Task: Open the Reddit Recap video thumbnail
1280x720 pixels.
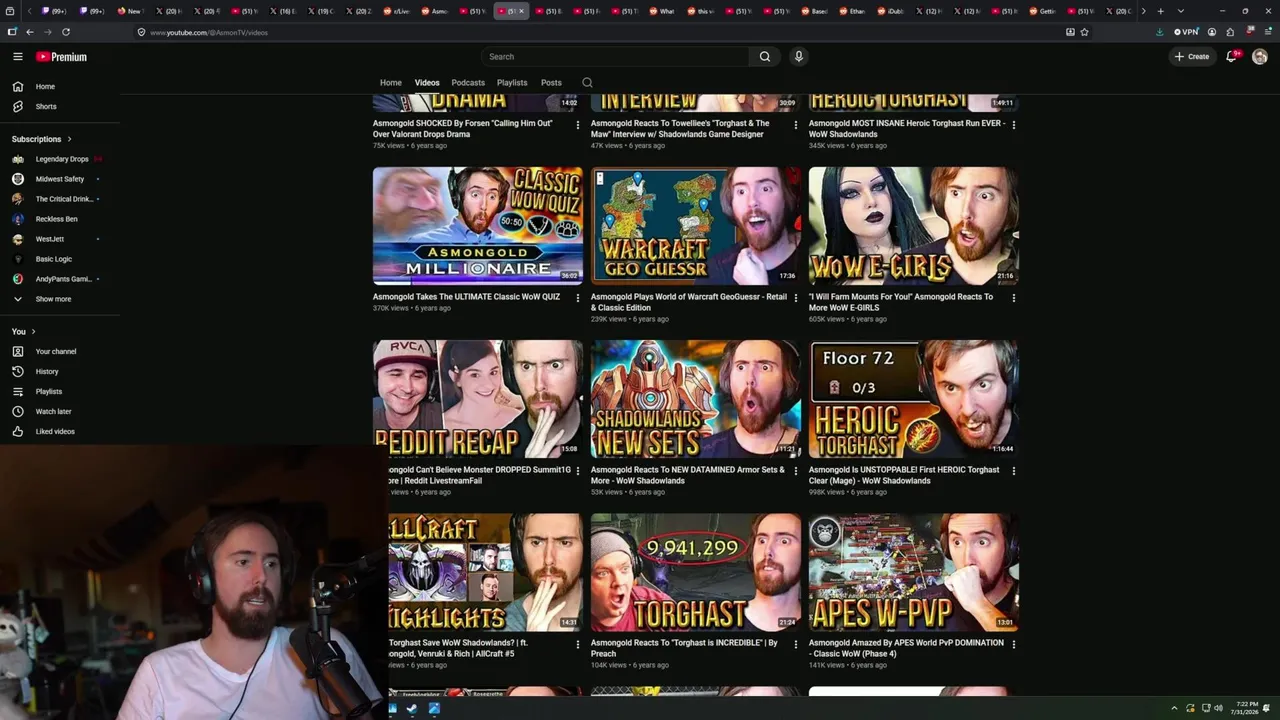Action: click(x=478, y=399)
